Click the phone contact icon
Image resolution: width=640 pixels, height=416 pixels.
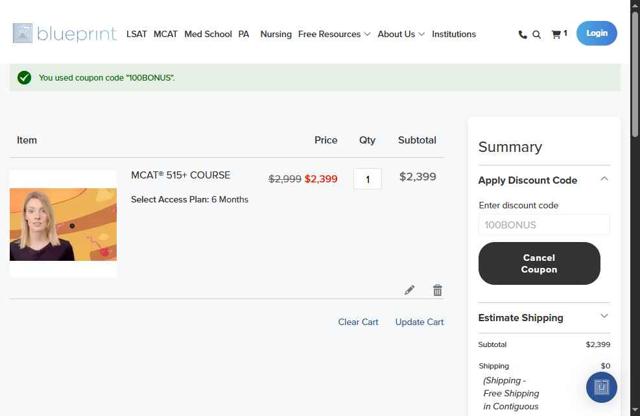[522, 35]
